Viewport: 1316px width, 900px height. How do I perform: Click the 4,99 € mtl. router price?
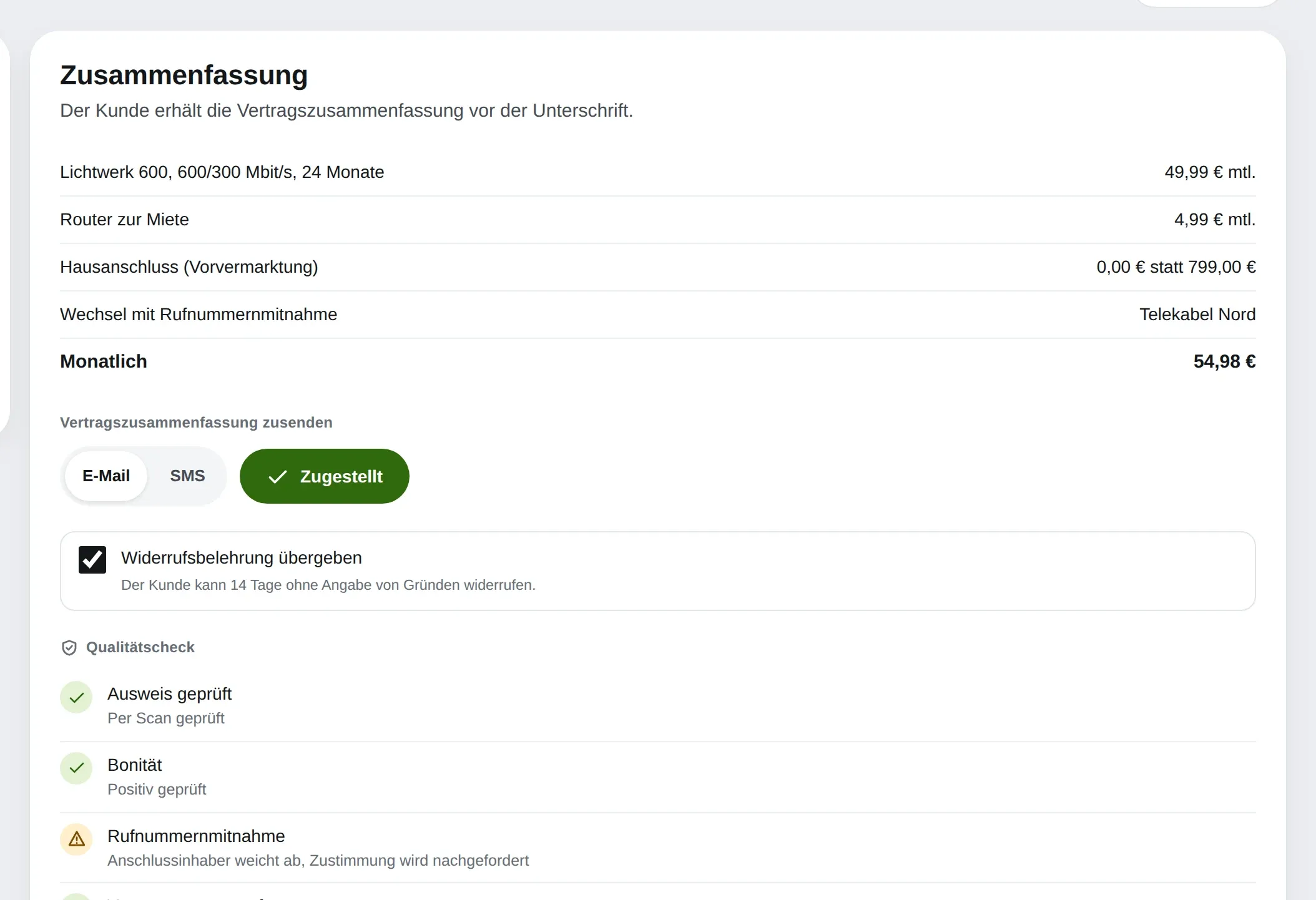(x=1215, y=220)
